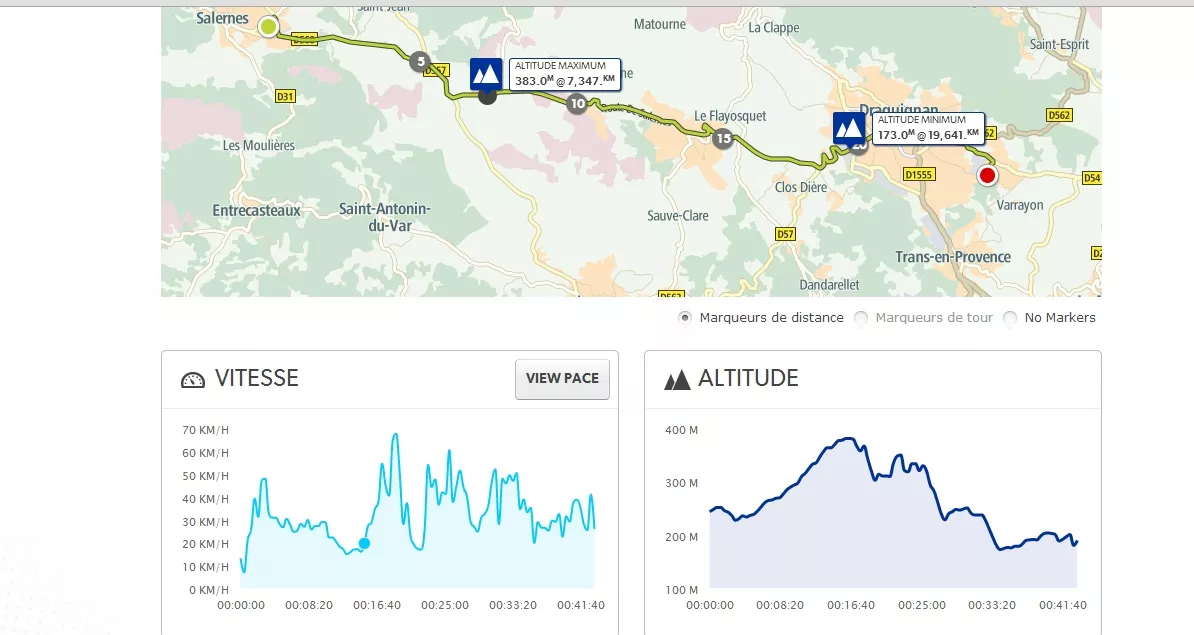The width and height of the screenshot is (1194, 635).
Task: Click the speedometer icon beside VITESSE
Action: 193,379
